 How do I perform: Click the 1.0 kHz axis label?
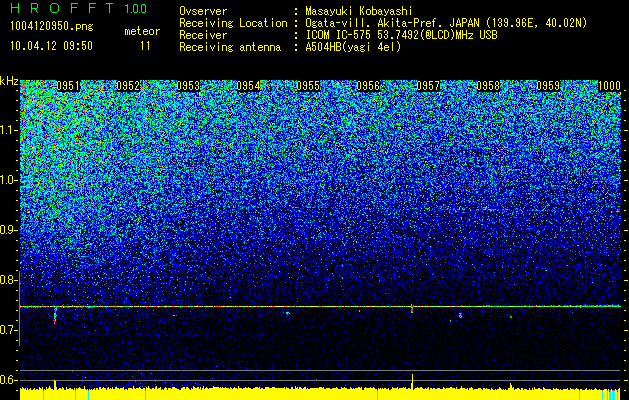coord(9,180)
